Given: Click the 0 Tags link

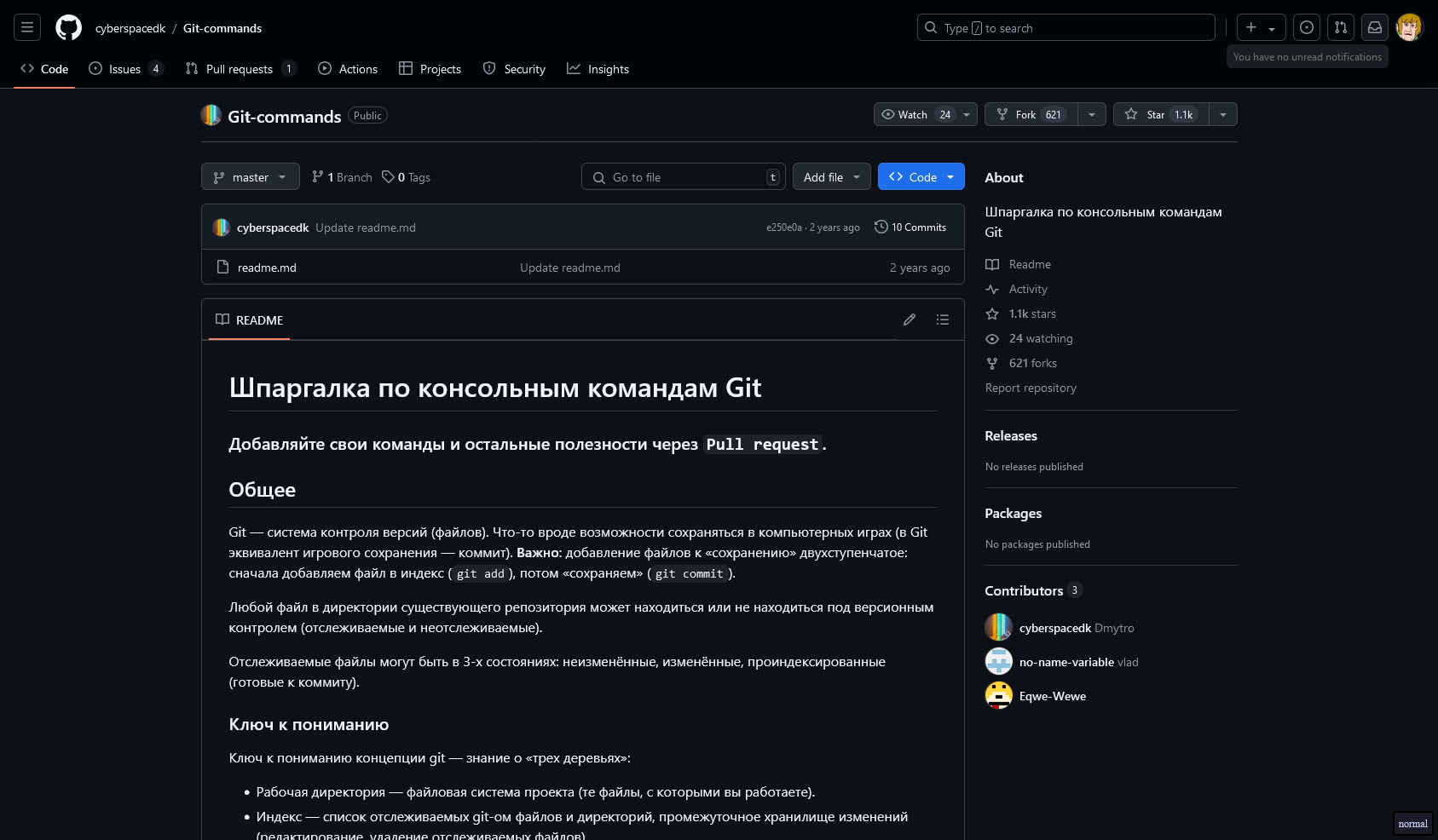Looking at the screenshot, I should tap(406, 177).
